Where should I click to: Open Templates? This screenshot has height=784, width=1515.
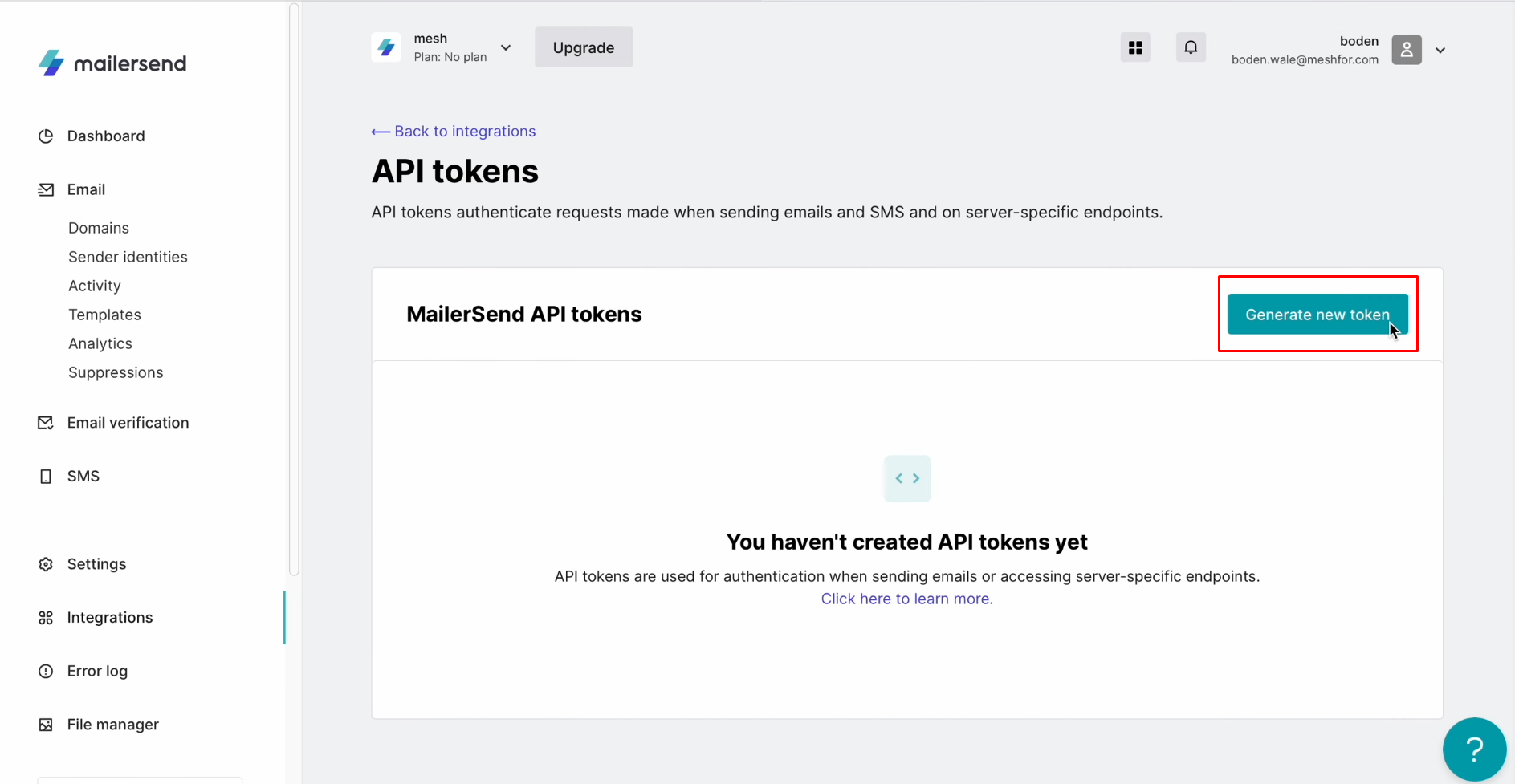pos(104,315)
